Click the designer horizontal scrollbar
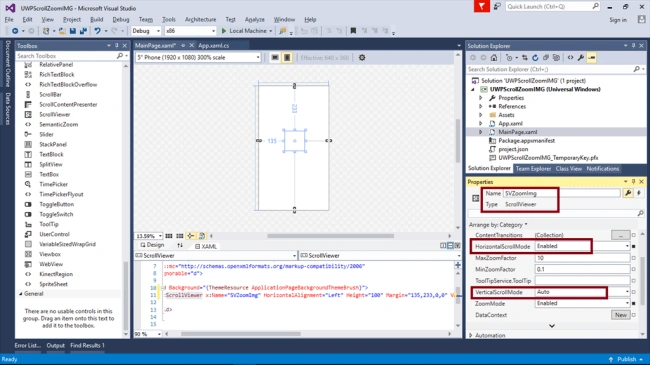 pos(330,236)
